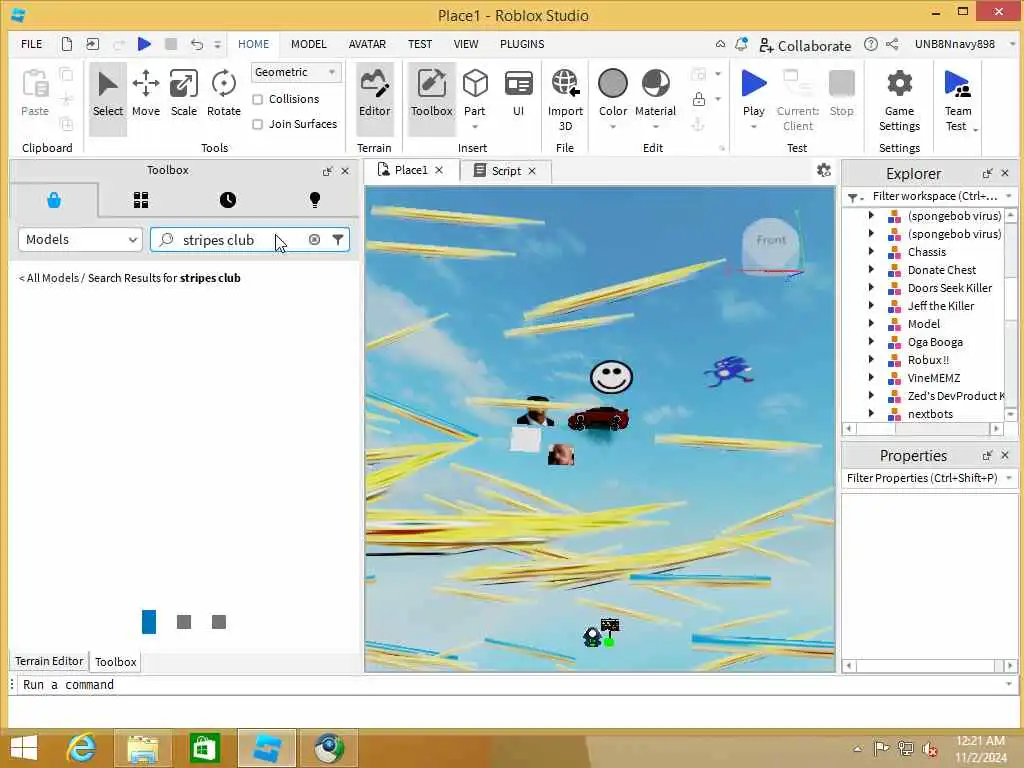This screenshot has width=1024, height=768.
Task: Open the Color tool icon
Action: click(613, 84)
